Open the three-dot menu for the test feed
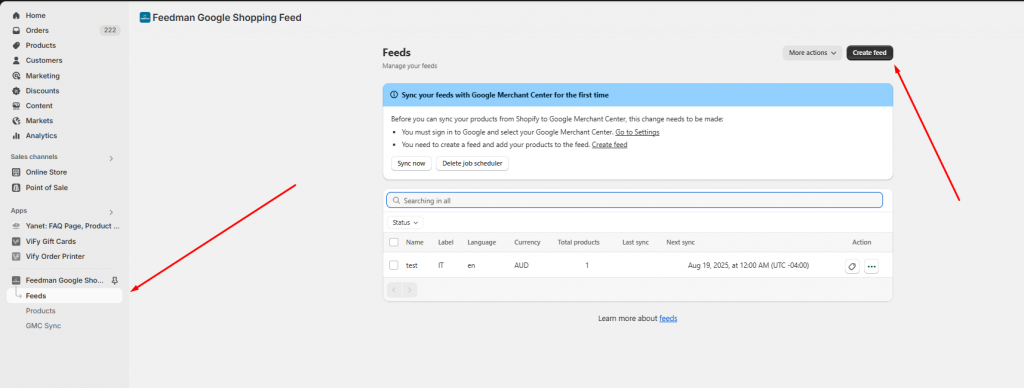 click(871, 267)
